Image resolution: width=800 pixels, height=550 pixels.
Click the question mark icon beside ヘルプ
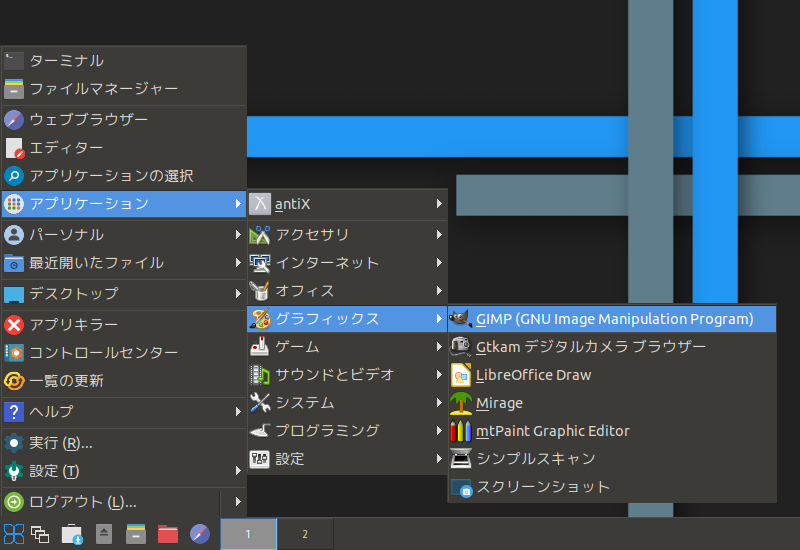[x=14, y=411]
